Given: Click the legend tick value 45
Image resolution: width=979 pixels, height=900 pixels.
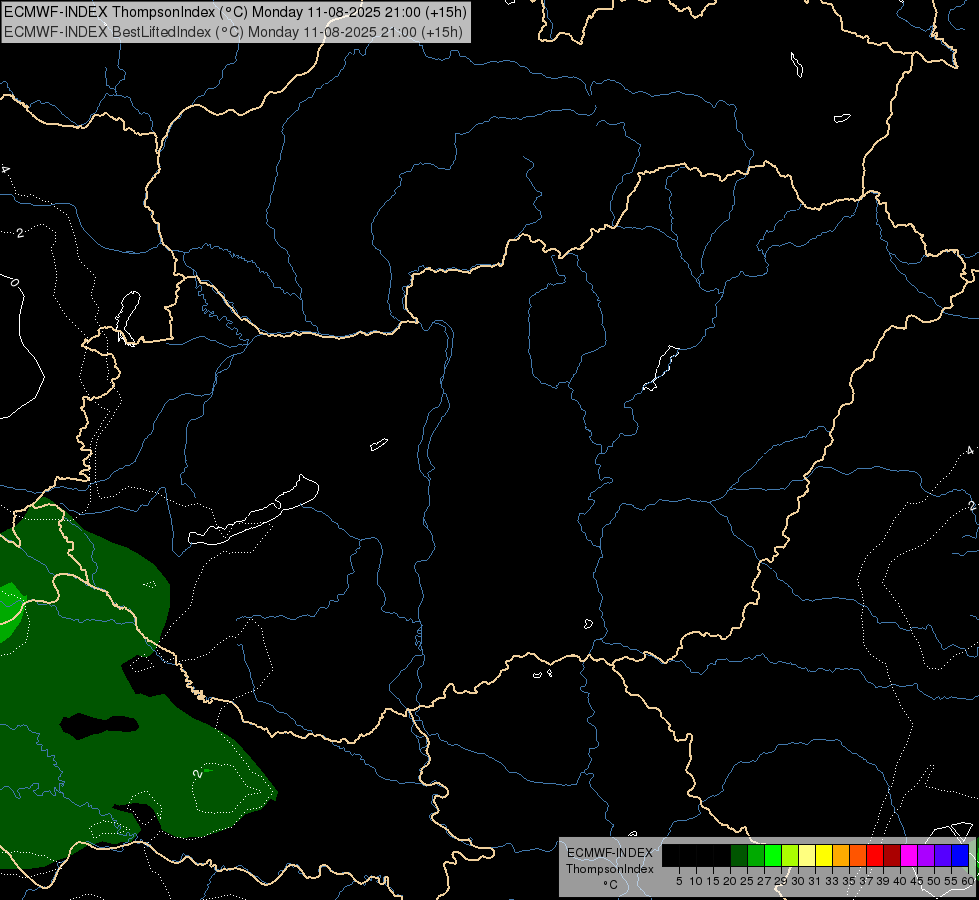Looking at the screenshot, I should (x=917, y=881).
